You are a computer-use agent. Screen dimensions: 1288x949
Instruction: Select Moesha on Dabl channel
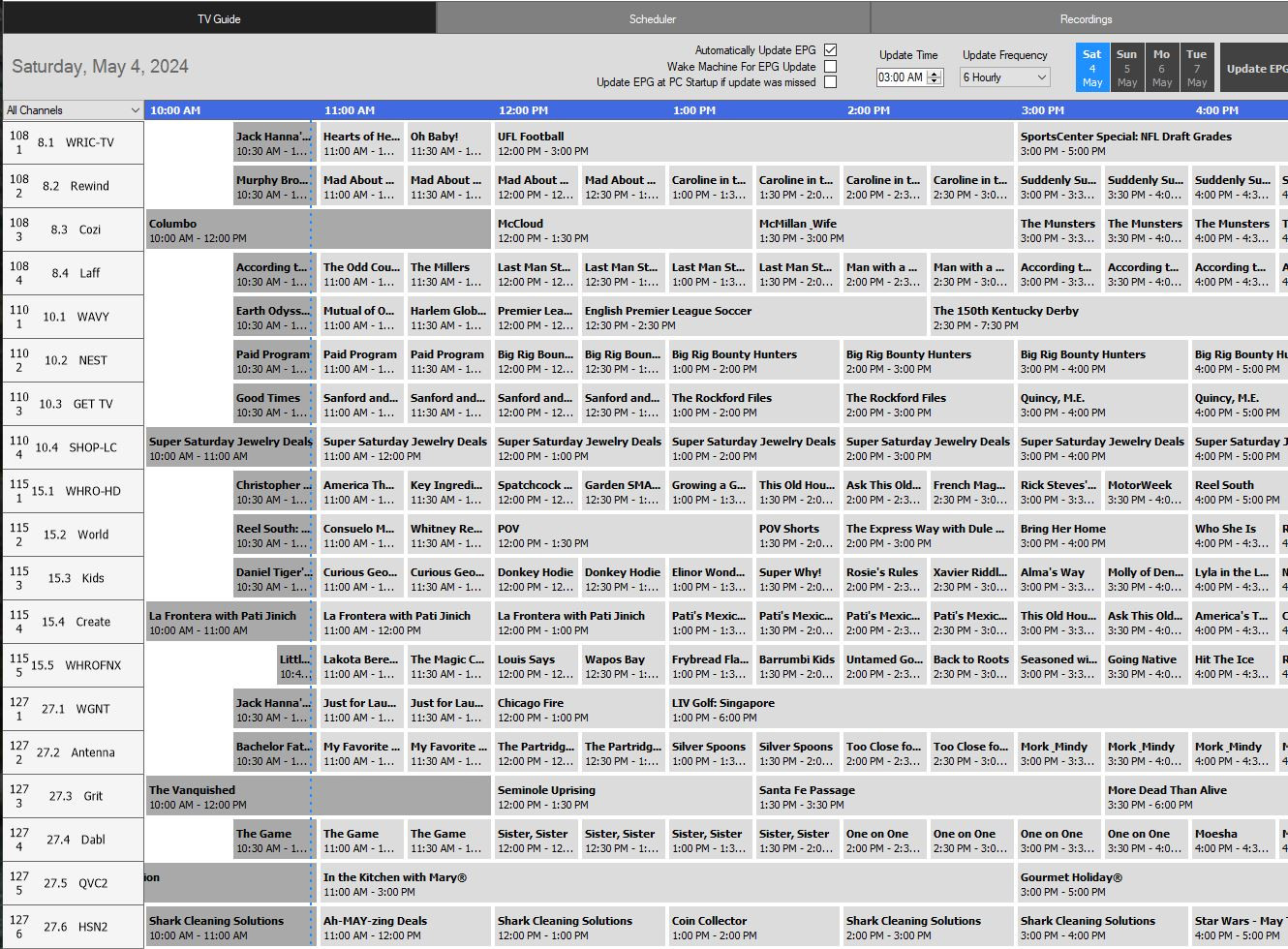click(x=1233, y=841)
